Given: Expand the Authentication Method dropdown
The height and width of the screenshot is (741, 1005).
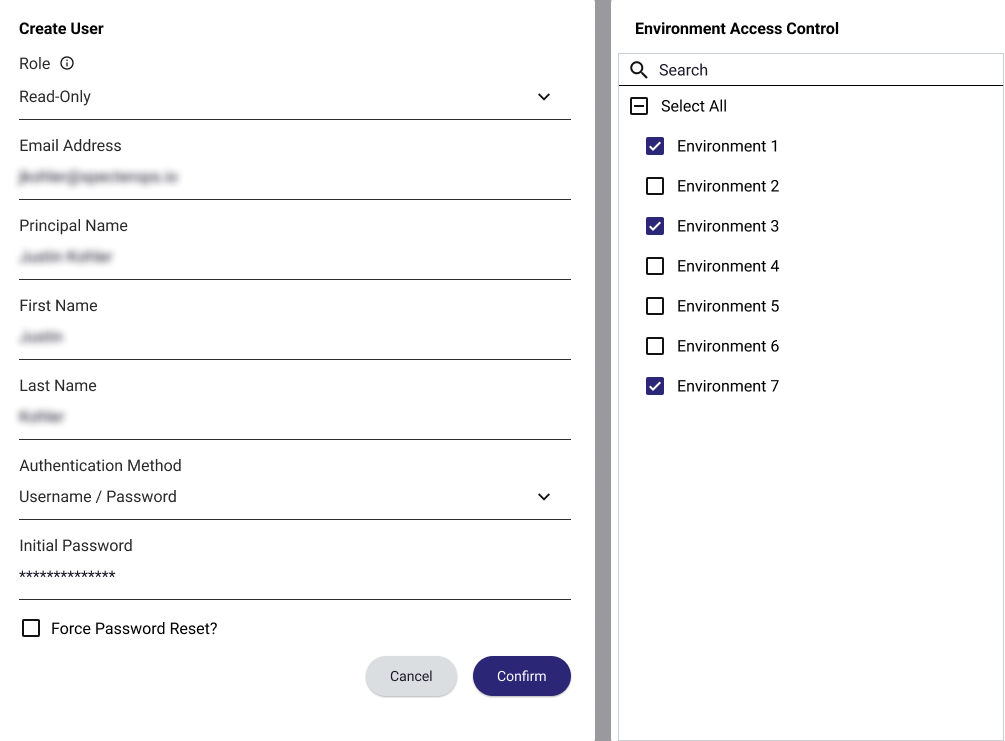Looking at the screenshot, I should tap(544, 497).
